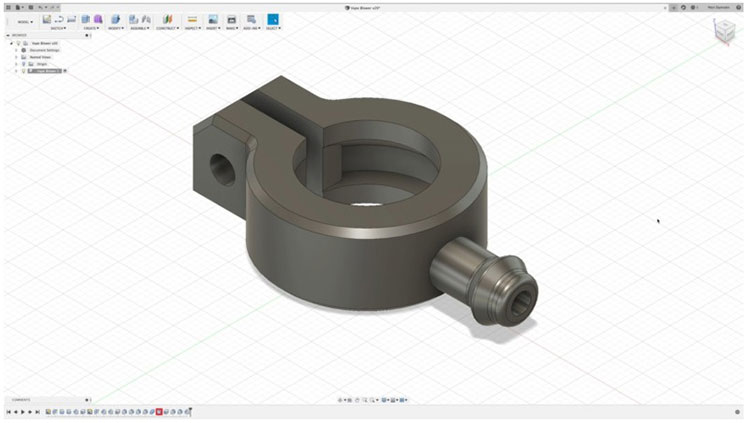Click the ViewCube in top right corner
The width and height of the screenshot is (750, 423).
(x=725, y=31)
